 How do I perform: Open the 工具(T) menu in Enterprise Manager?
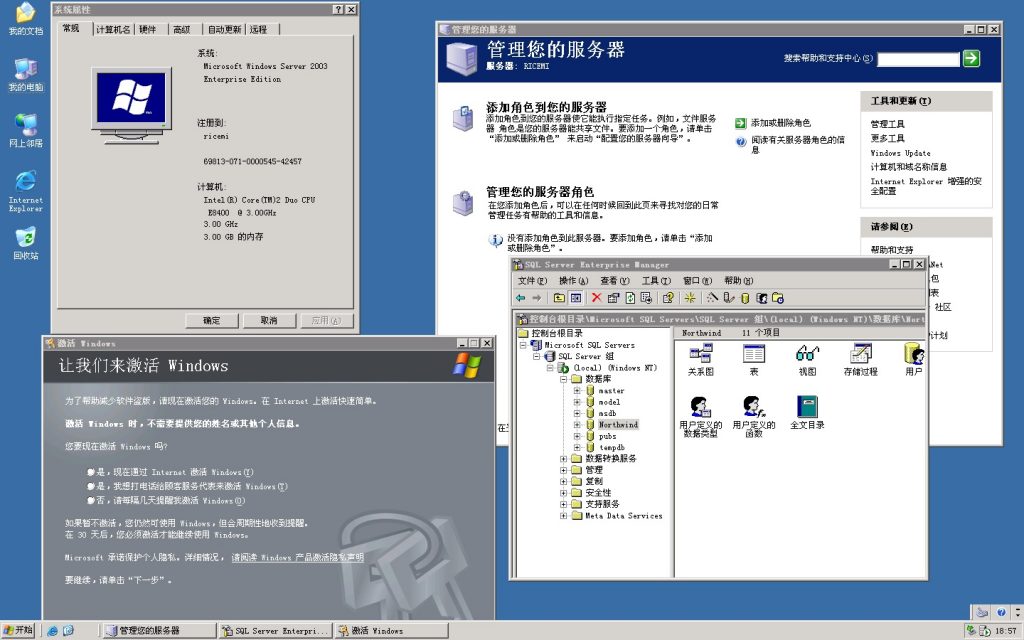point(656,281)
